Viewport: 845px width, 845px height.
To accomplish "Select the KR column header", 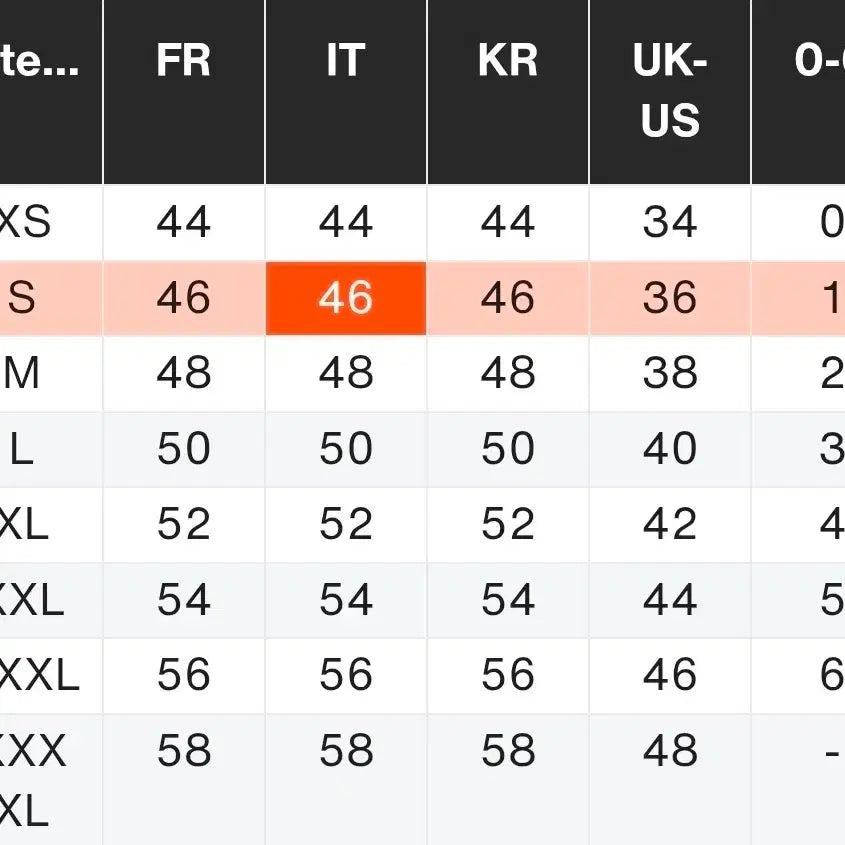I will 508,62.
